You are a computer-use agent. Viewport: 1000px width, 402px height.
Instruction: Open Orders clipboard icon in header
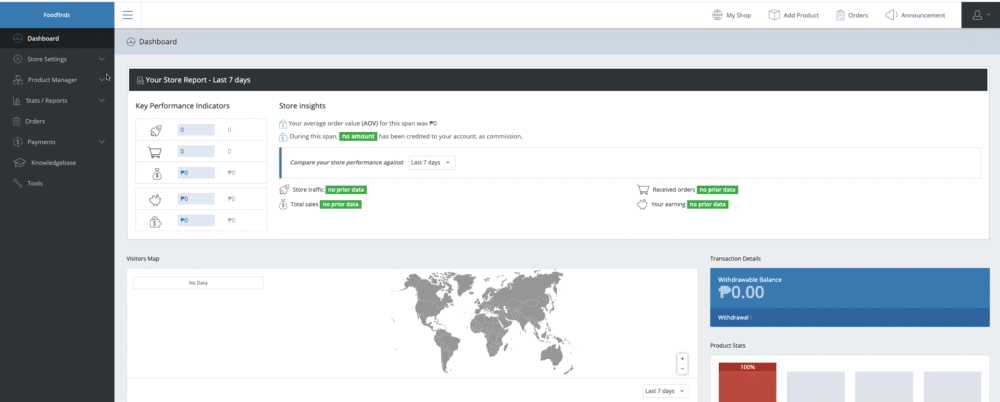point(841,15)
